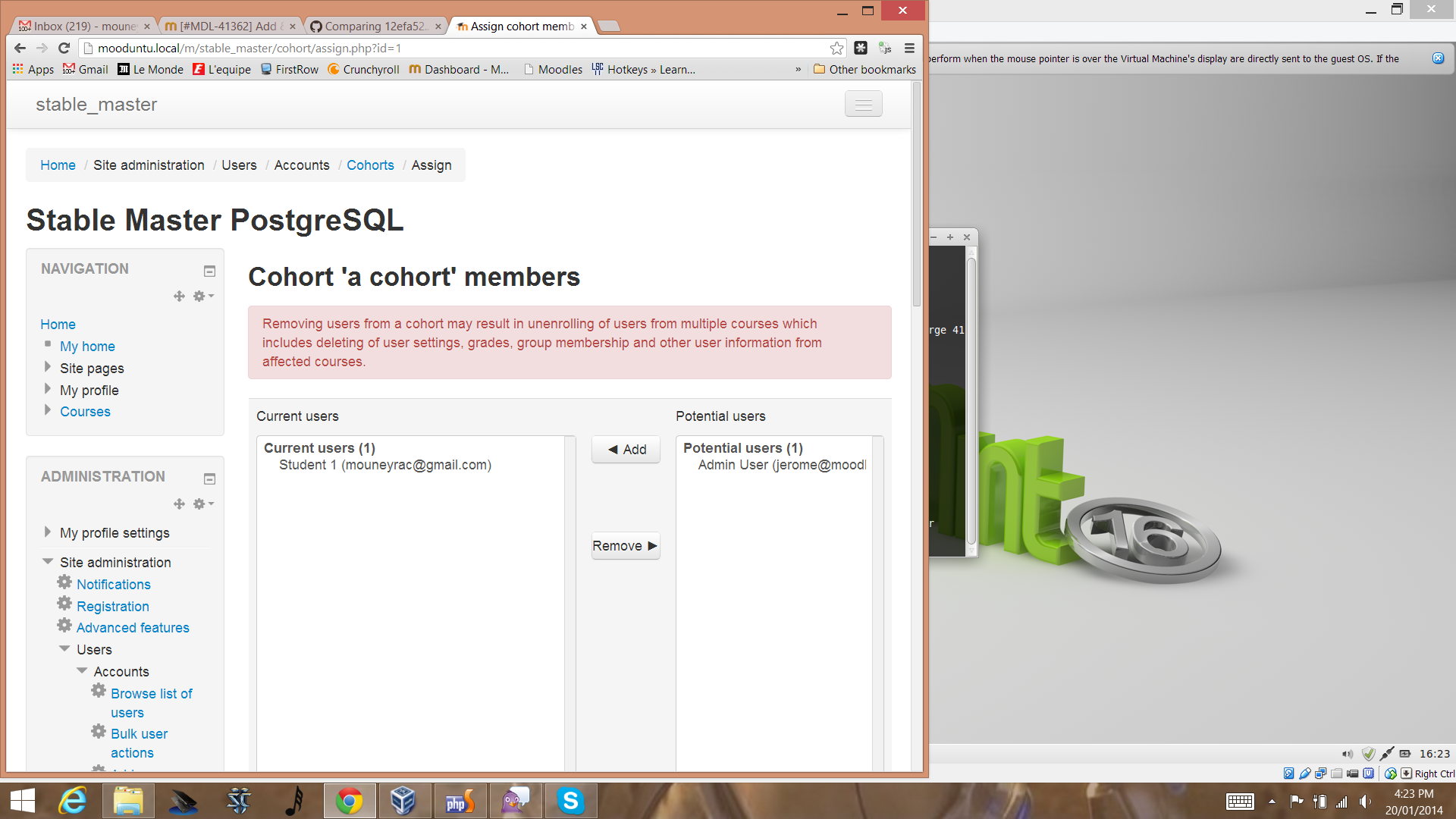Expand Site pages in navigation tree

[x=48, y=367]
